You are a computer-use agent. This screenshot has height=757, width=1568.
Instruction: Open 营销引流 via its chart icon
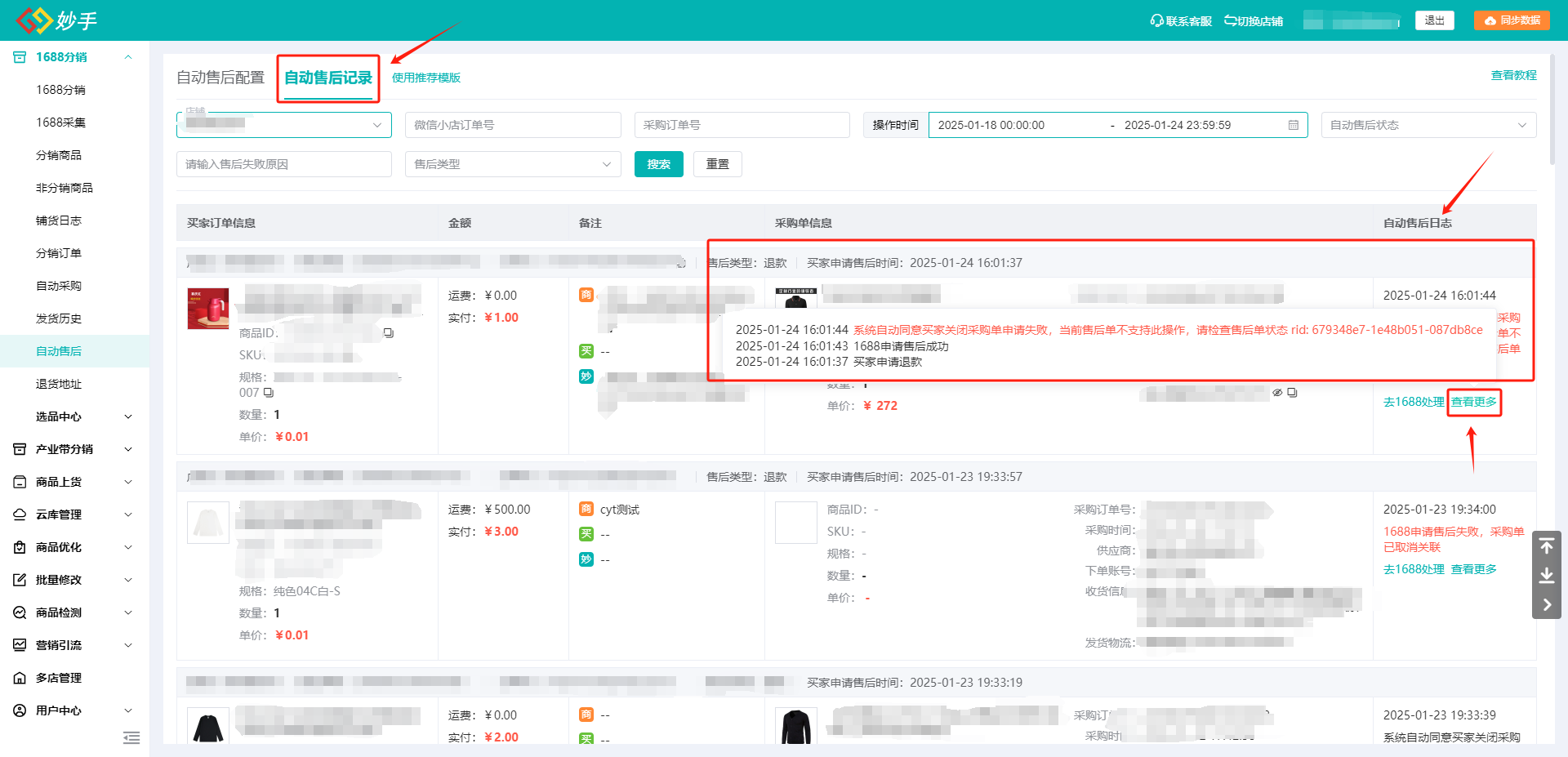20,645
